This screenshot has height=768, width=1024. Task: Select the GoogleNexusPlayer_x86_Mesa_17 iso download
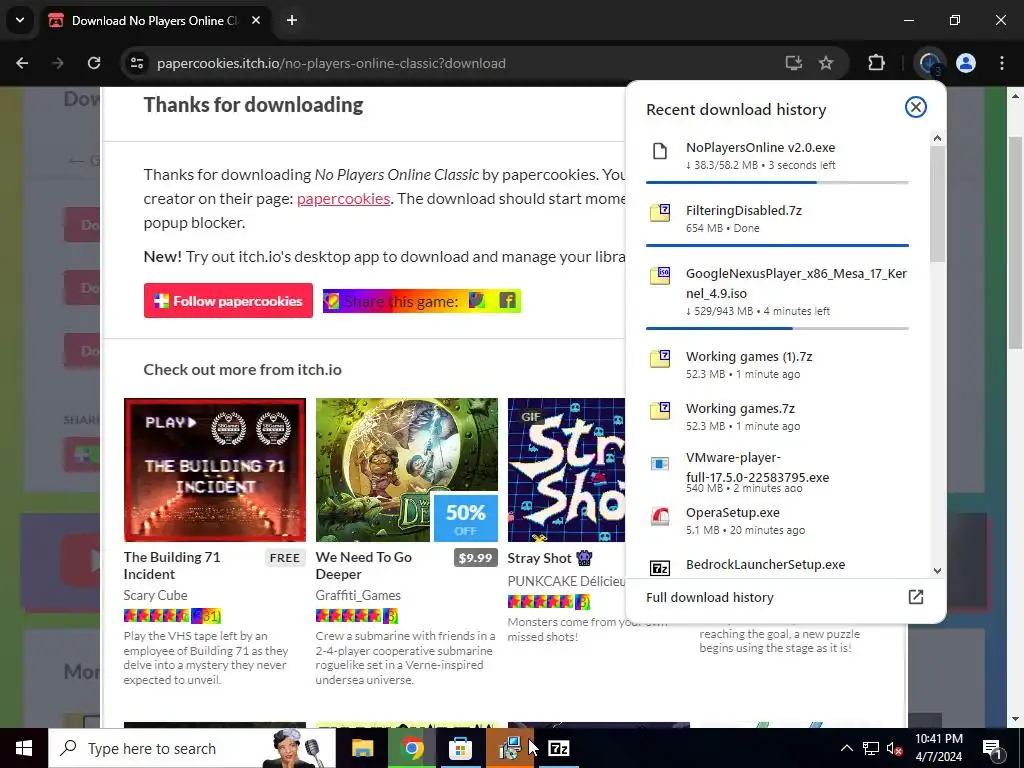click(x=777, y=291)
